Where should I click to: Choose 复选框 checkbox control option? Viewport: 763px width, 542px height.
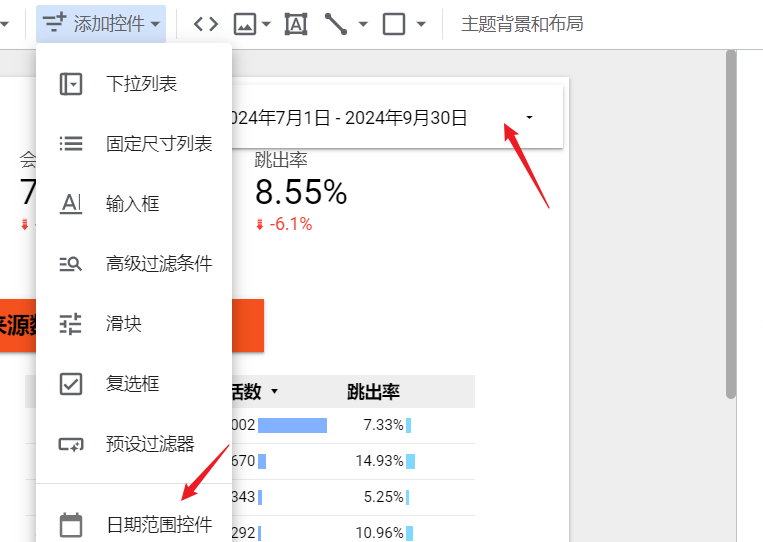click(134, 383)
